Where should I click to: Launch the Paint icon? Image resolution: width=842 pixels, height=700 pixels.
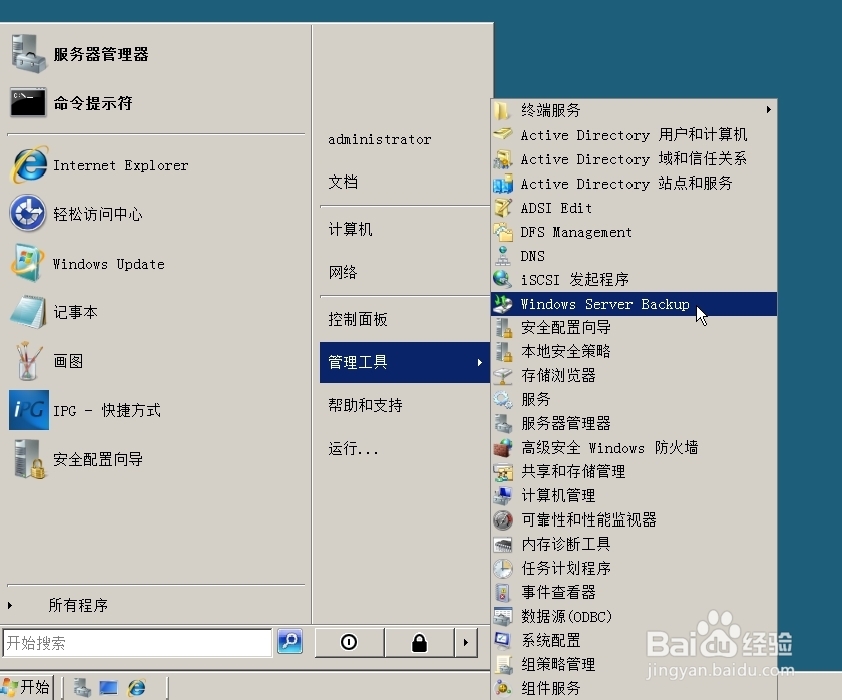pos(28,361)
